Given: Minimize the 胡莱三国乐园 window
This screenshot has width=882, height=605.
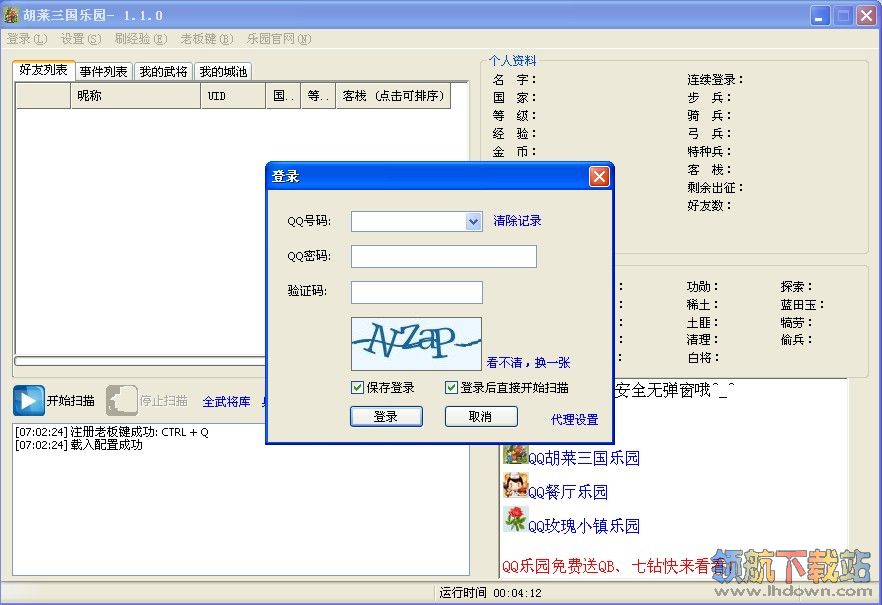Looking at the screenshot, I should [x=820, y=16].
